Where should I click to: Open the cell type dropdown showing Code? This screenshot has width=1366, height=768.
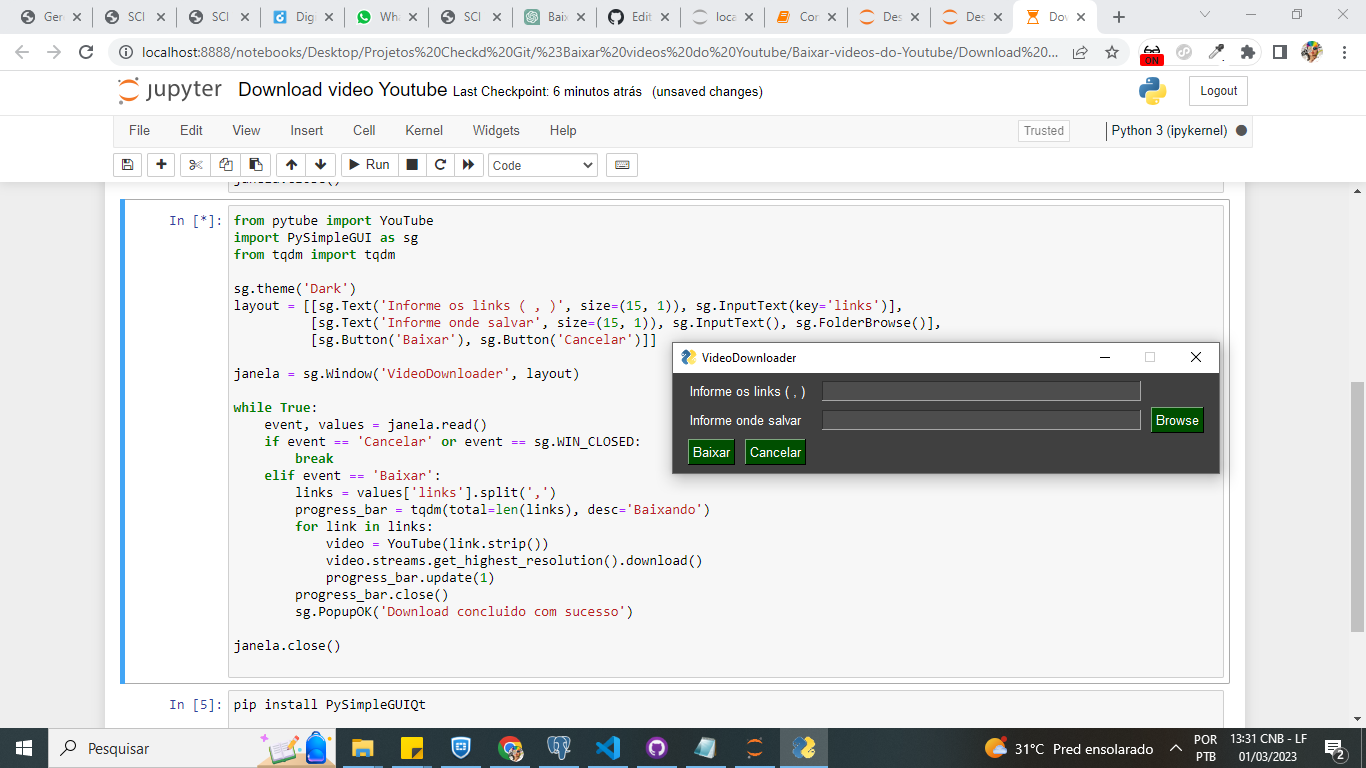[x=542, y=164]
